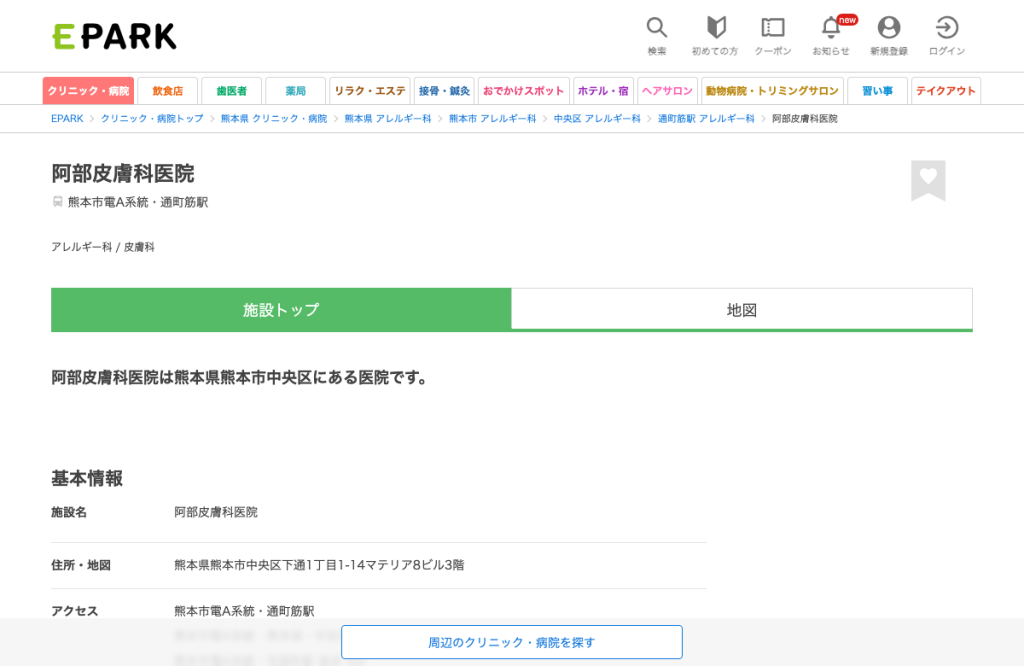Select the 動物病院・トリミングサロン category tab
The height and width of the screenshot is (666, 1024).
pyautogui.click(x=773, y=91)
